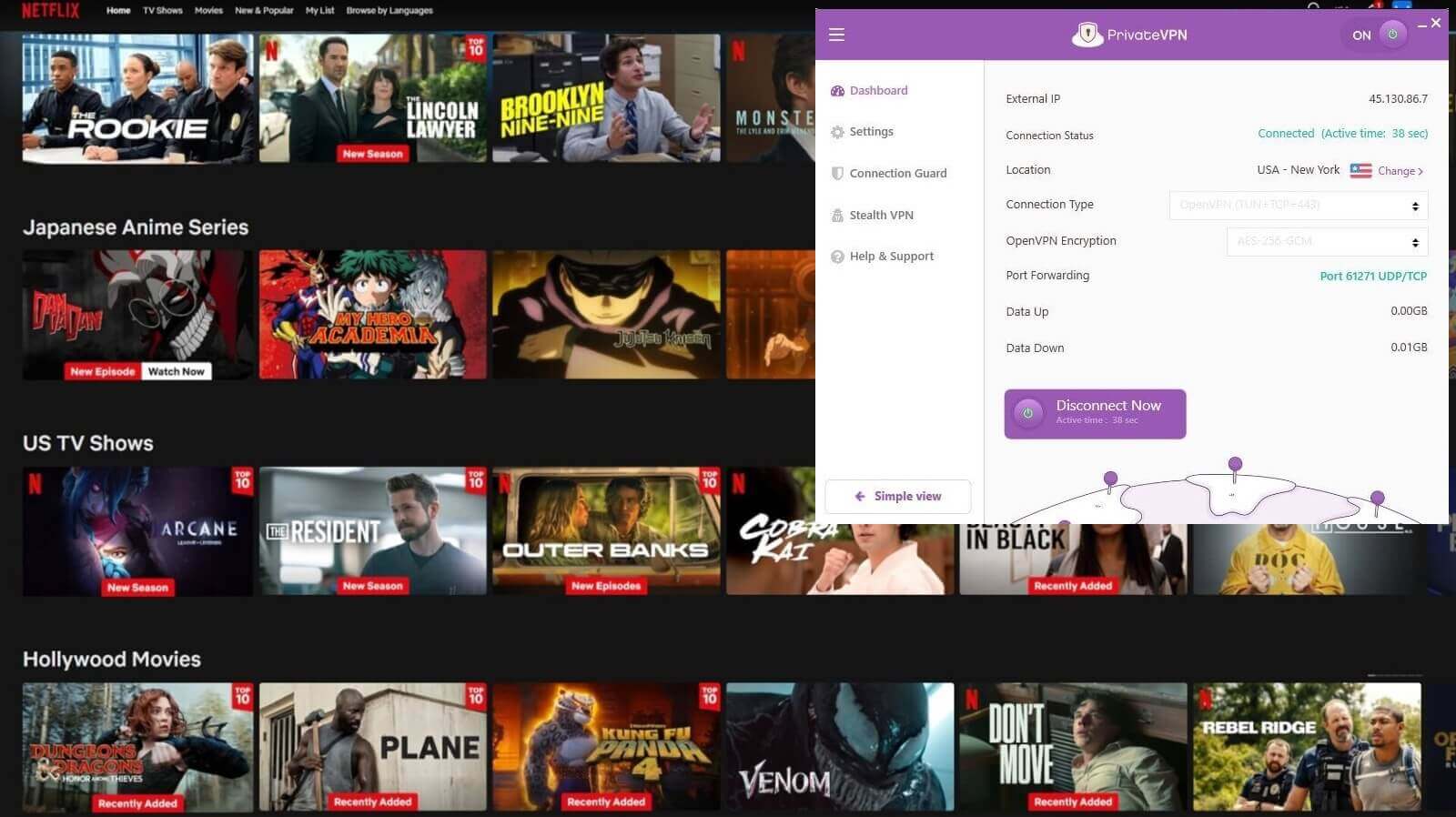This screenshot has height=817, width=1456.
Task: Open The Lincoln Lawyer thumbnail
Action: click(373, 98)
